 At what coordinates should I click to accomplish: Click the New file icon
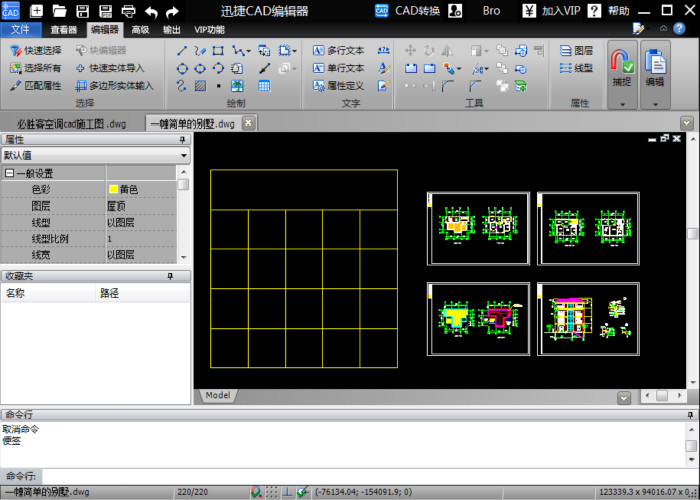pos(36,11)
